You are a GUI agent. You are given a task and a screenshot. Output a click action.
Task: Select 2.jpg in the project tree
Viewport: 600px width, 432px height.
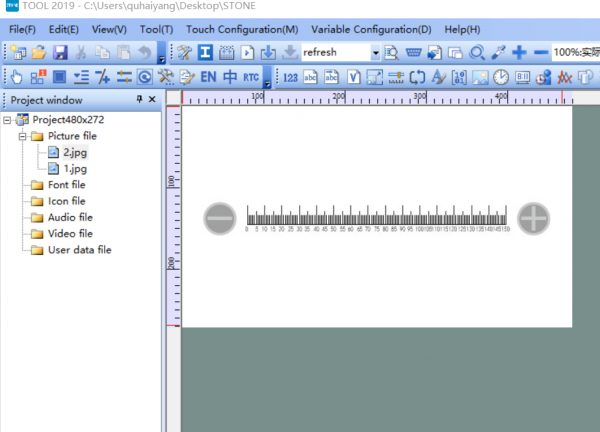[75, 153]
